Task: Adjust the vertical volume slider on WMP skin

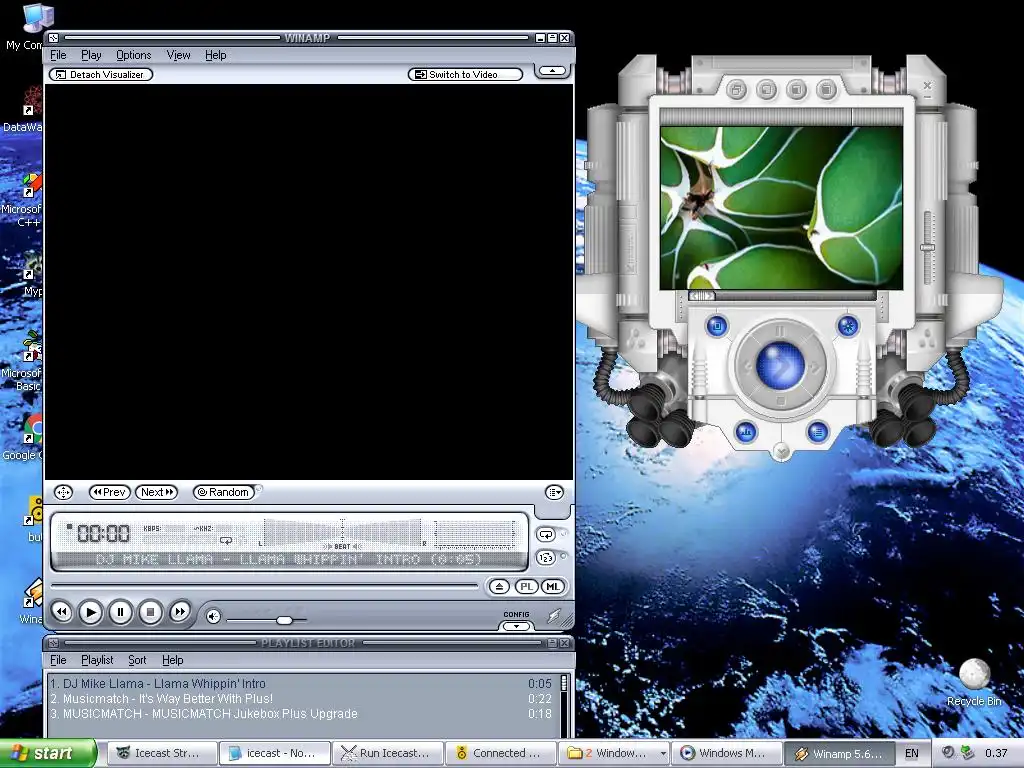Action: [x=927, y=248]
